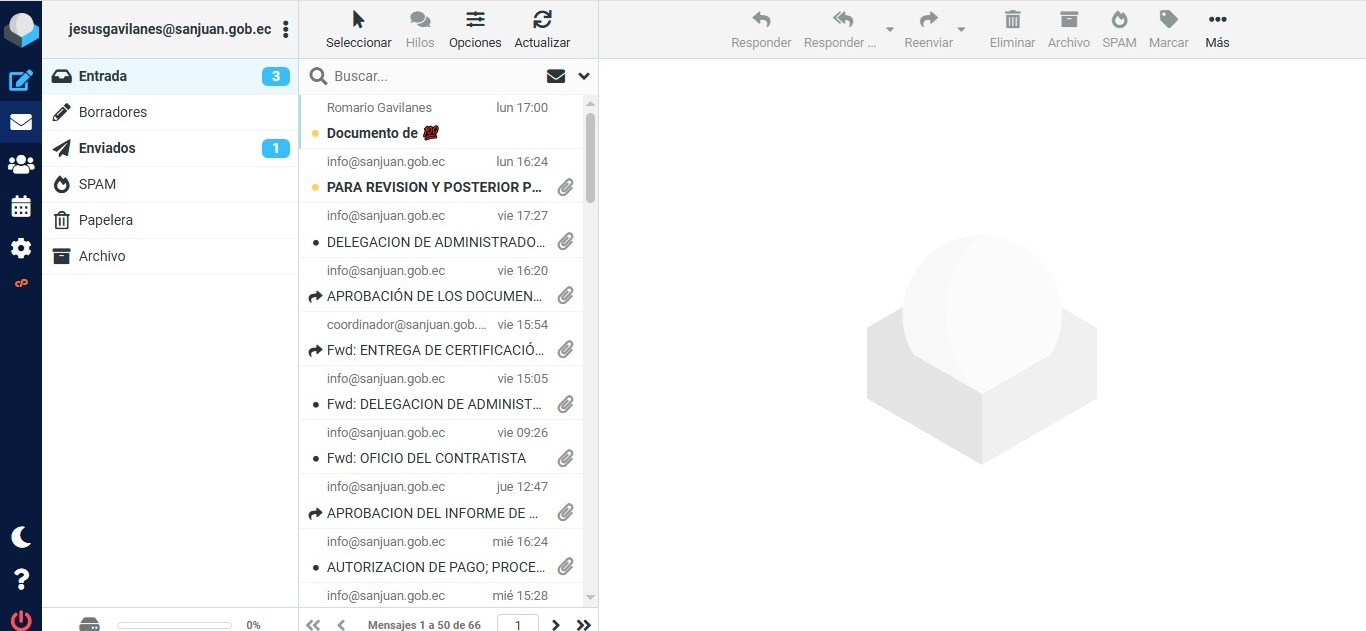The width and height of the screenshot is (1366, 631).
Task: Expand search options chevron
Action: point(584,76)
